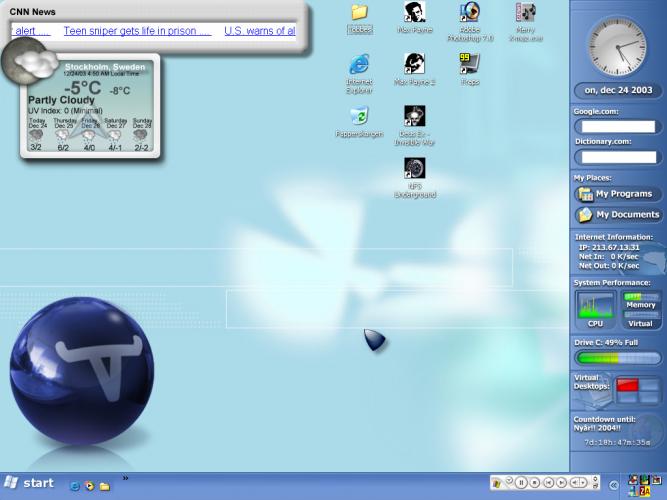
Task: Open the Start menu
Action: pyautogui.click(x=29, y=484)
